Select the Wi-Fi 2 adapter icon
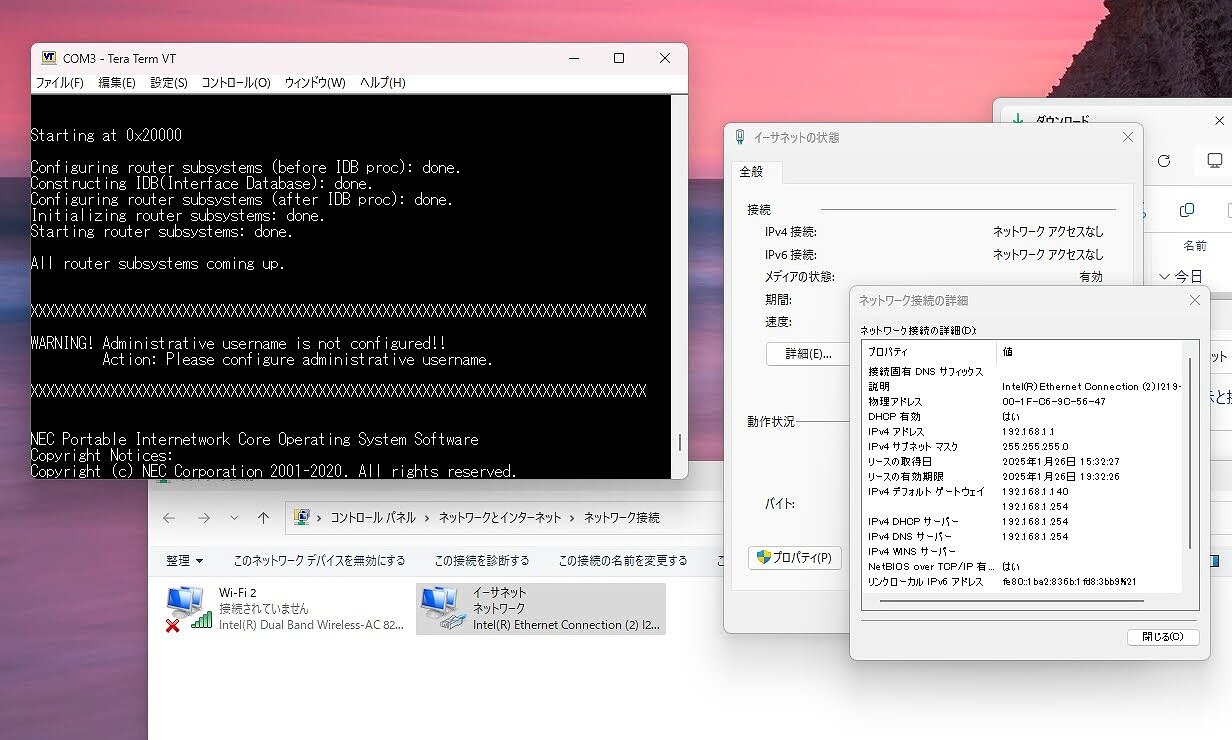The width and height of the screenshot is (1232, 740). tap(188, 608)
